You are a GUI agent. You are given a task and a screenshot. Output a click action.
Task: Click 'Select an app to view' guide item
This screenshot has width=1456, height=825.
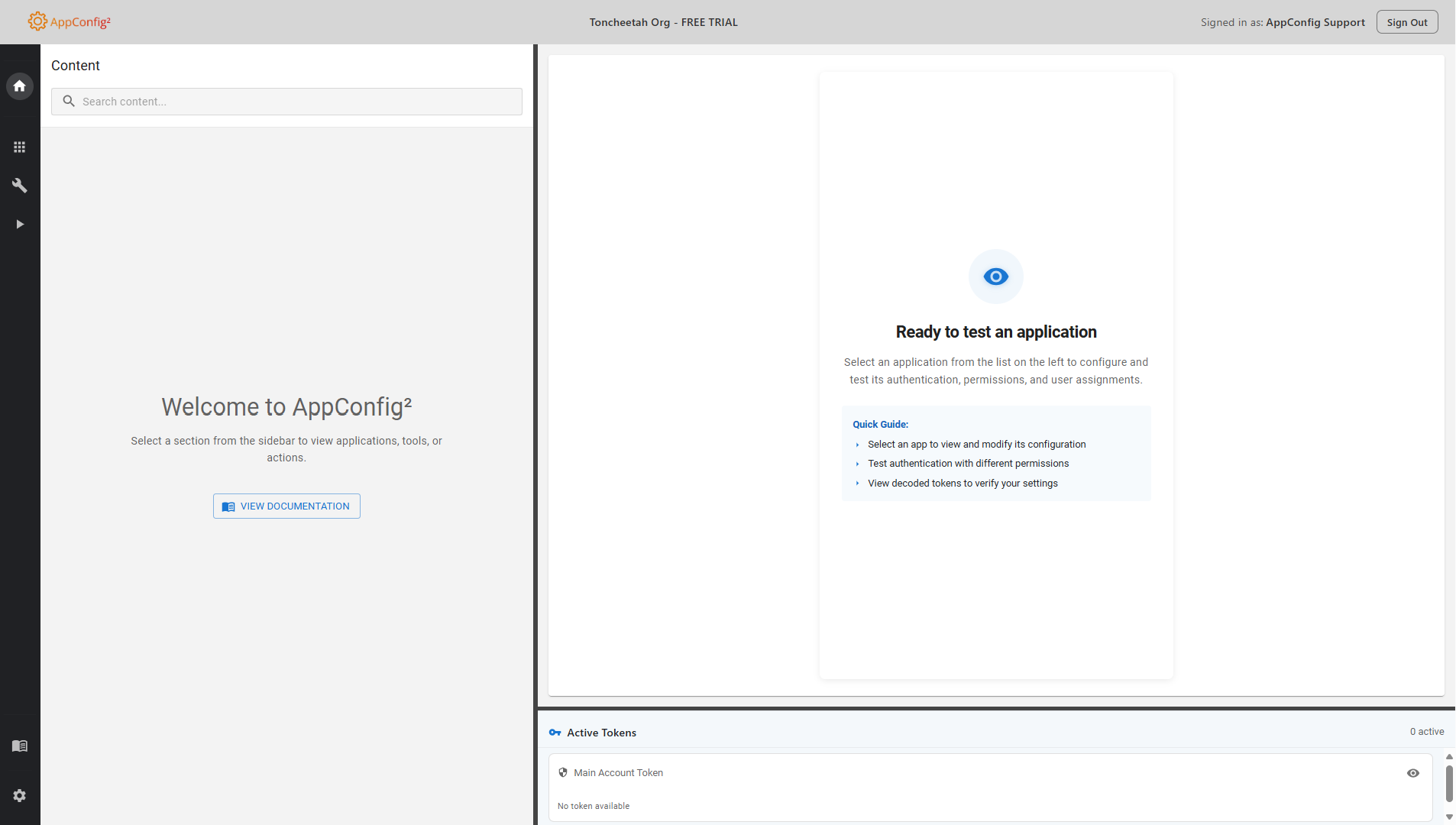click(977, 444)
